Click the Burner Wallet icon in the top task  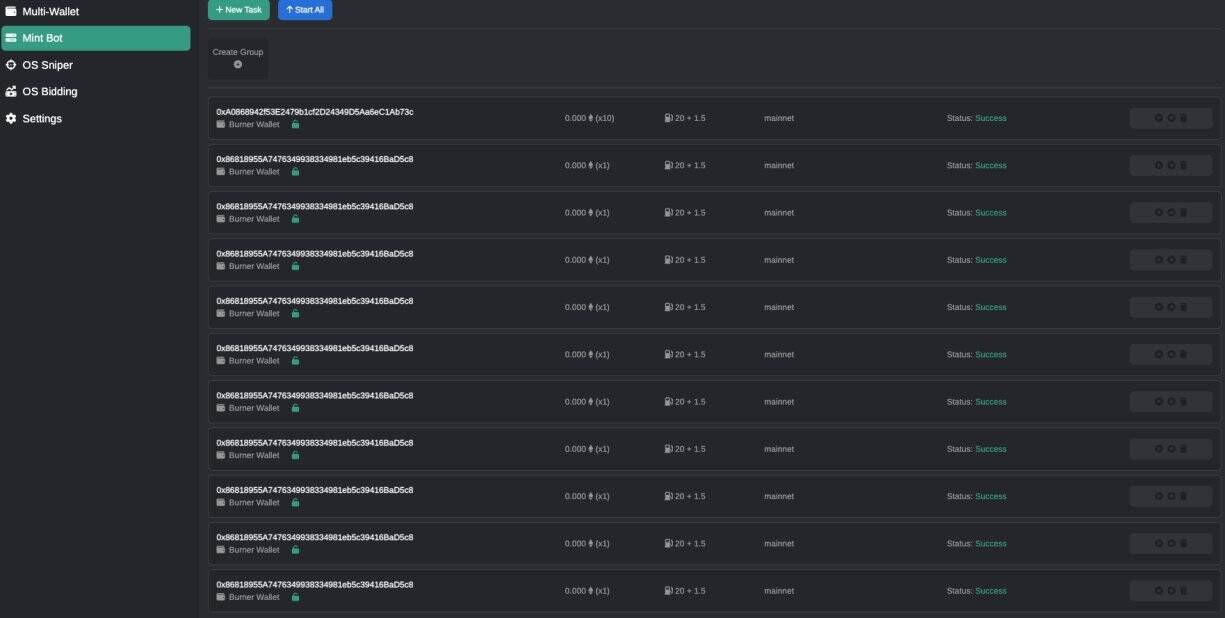[221, 125]
